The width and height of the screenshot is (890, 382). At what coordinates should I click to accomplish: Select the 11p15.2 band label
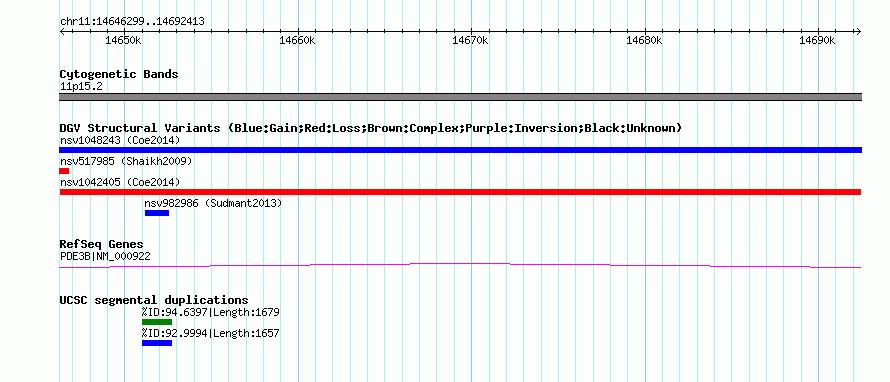coord(81,87)
